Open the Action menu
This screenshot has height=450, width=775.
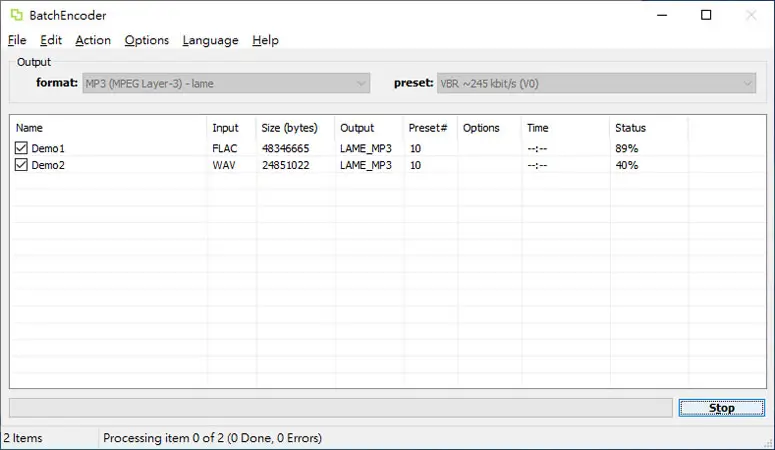93,40
